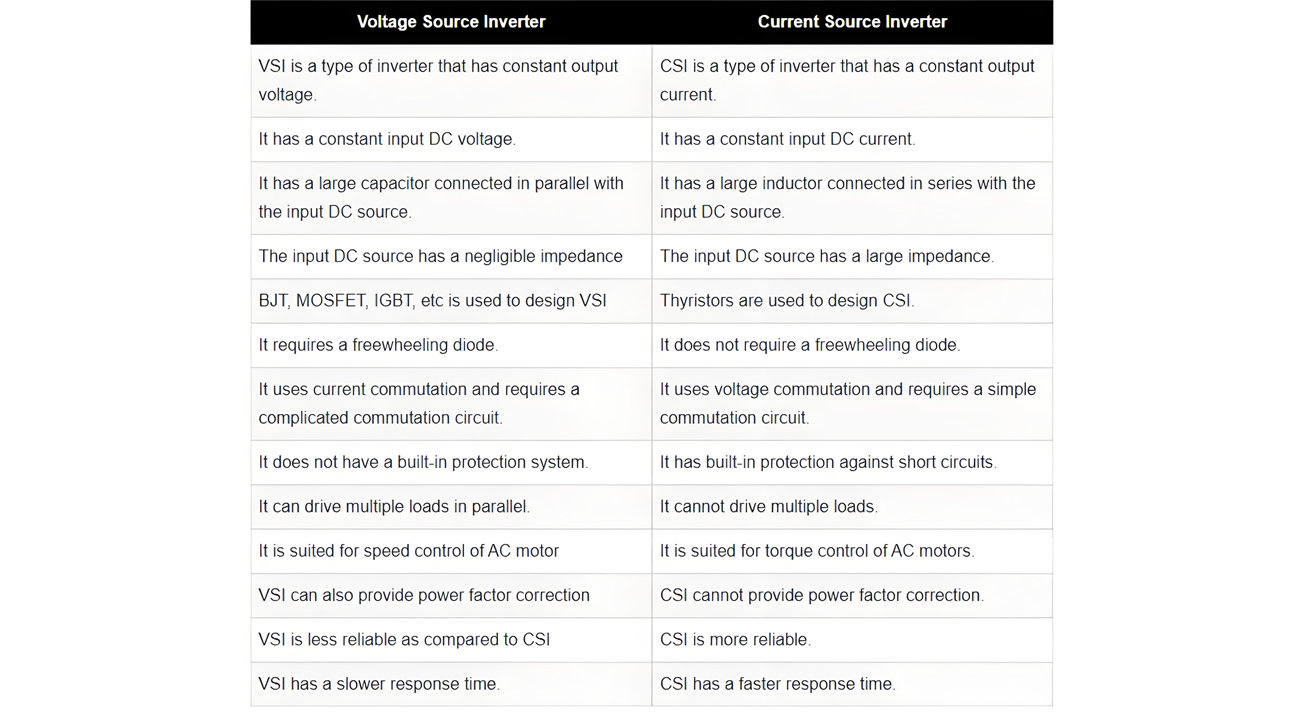The width and height of the screenshot is (1302, 714).
Task: Click 'CSI has a faster response time' cell
Action: [852, 684]
